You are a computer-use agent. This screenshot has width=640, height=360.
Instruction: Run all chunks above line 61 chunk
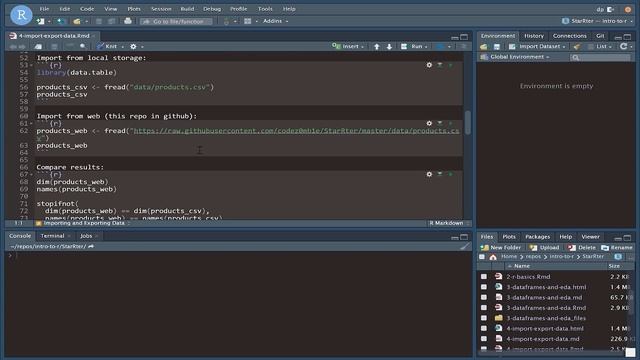[x=440, y=123]
